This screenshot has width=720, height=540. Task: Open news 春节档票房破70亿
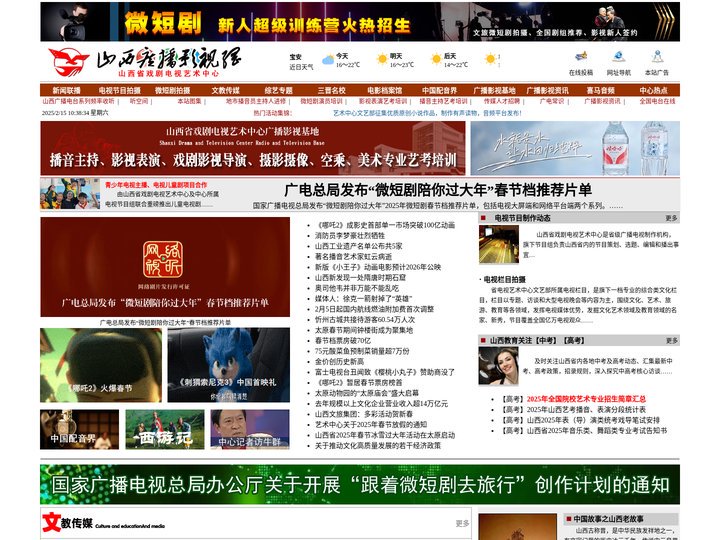[x=343, y=341]
